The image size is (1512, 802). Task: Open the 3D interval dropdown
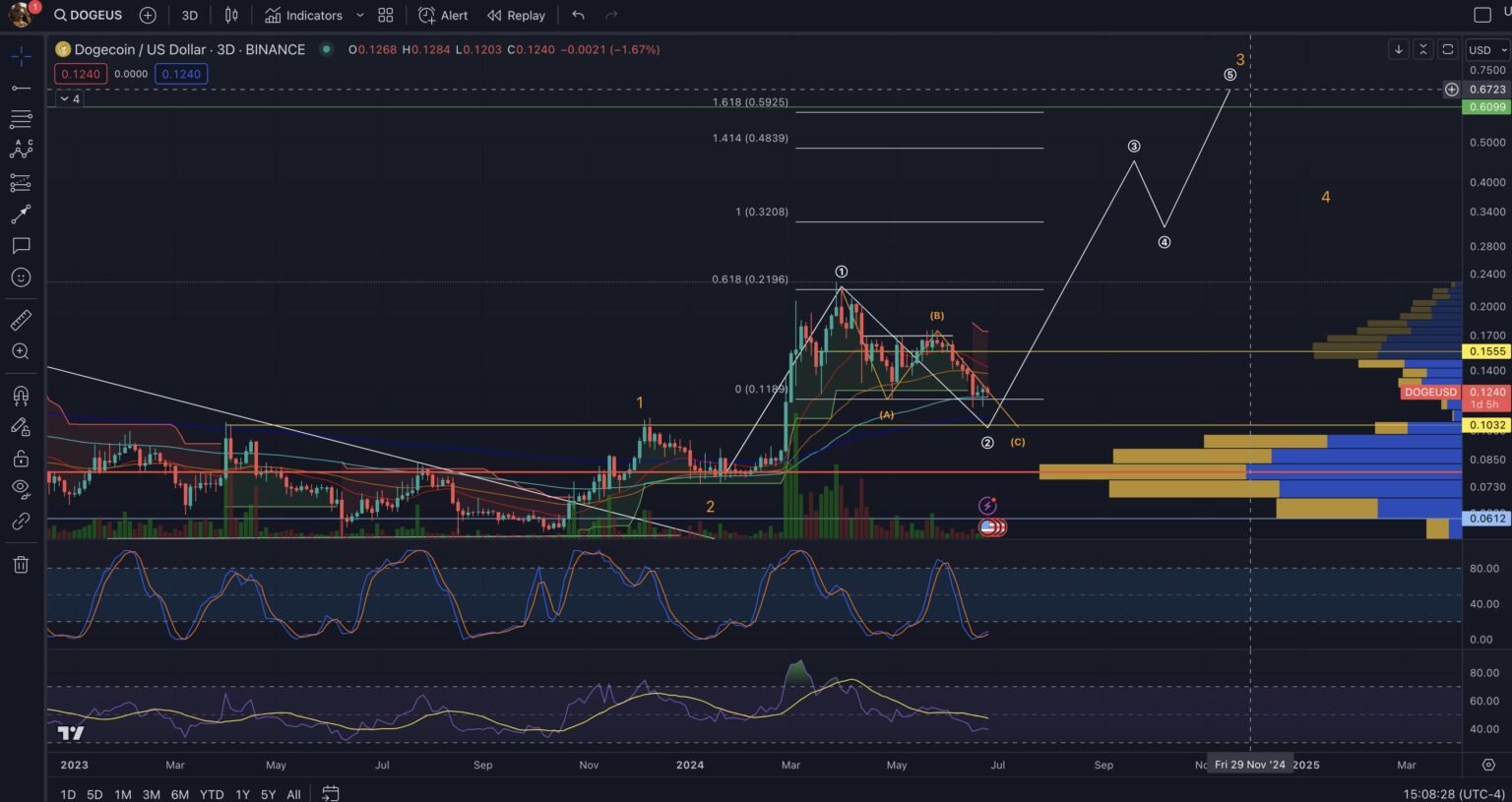(189, 15)
